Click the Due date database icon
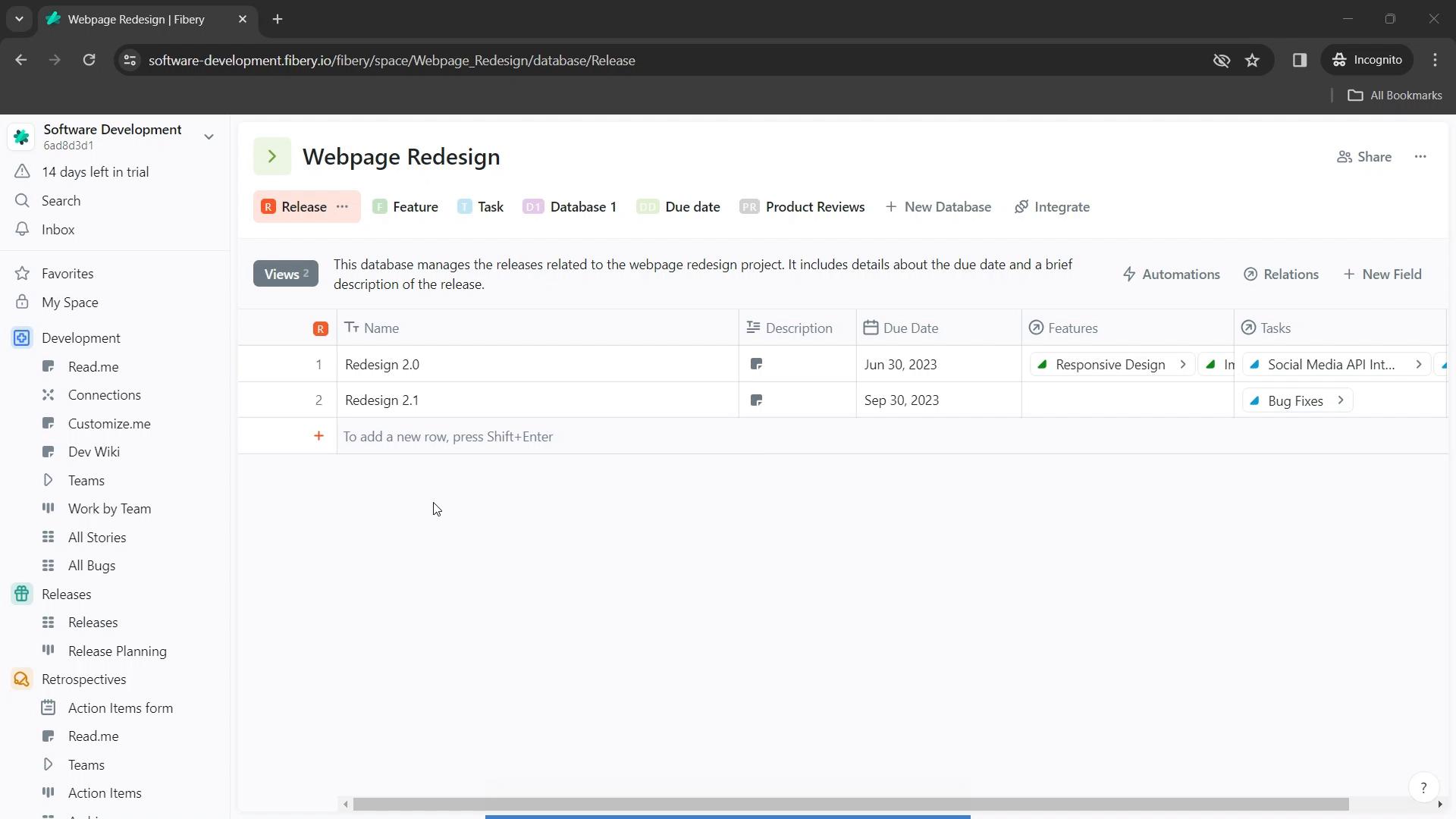Viewport: 1456px width, 819px height. tap(649, 207)
